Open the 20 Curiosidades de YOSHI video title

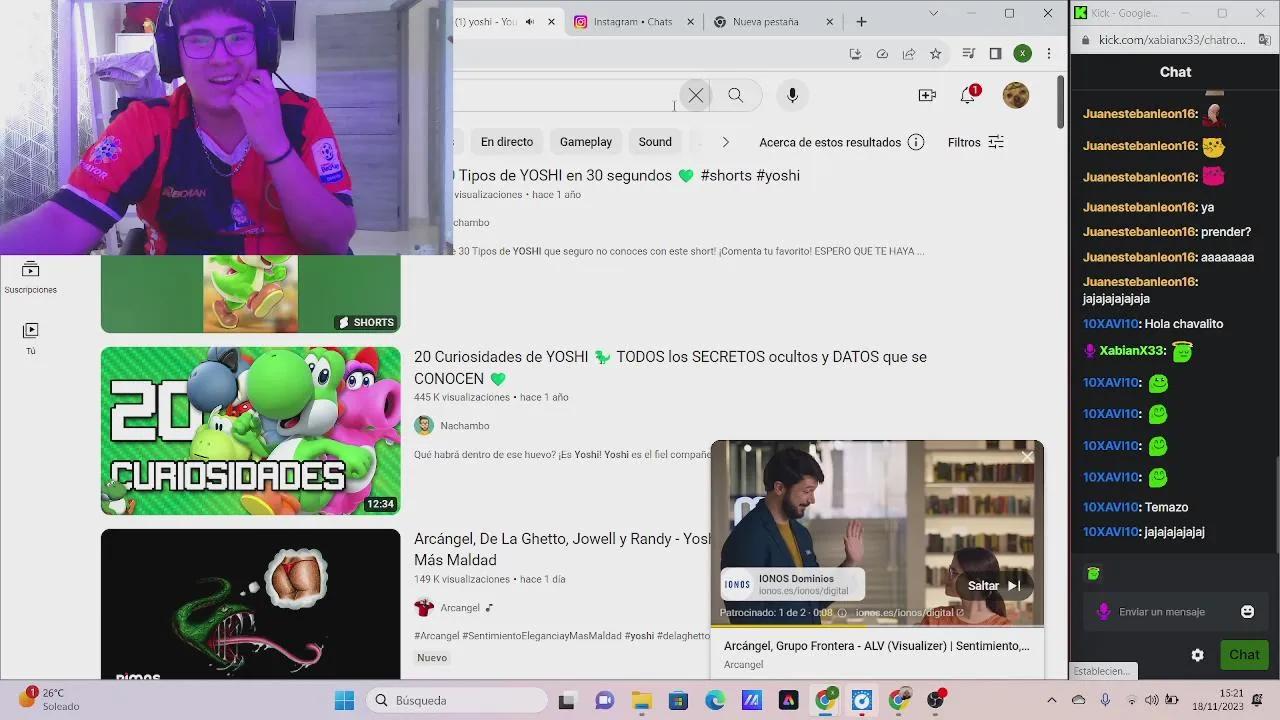coord(670,367)
